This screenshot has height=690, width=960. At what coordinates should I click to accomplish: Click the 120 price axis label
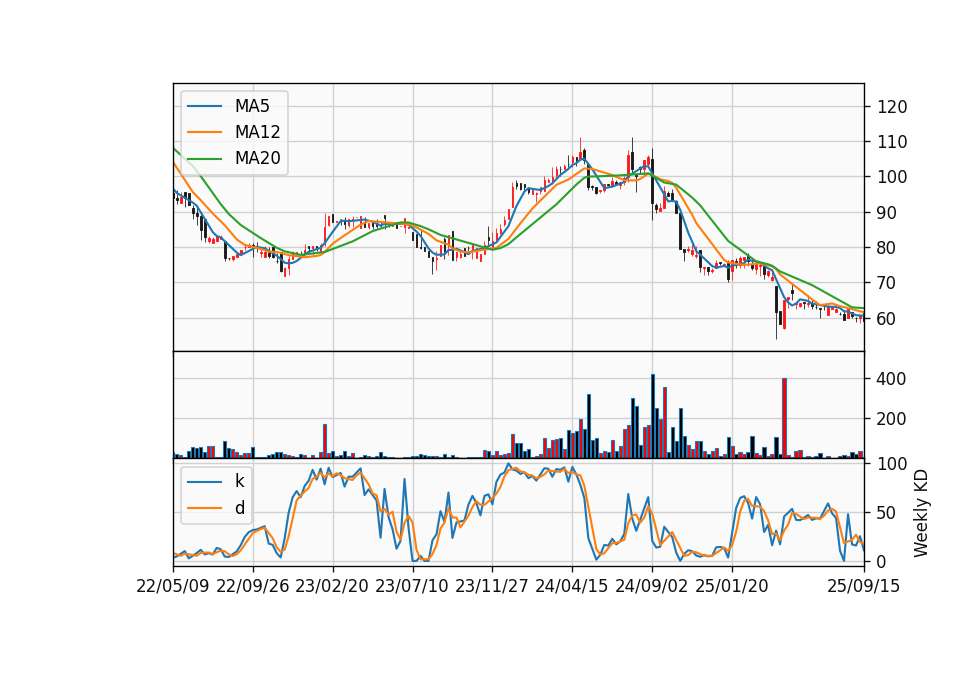point(892,107)
